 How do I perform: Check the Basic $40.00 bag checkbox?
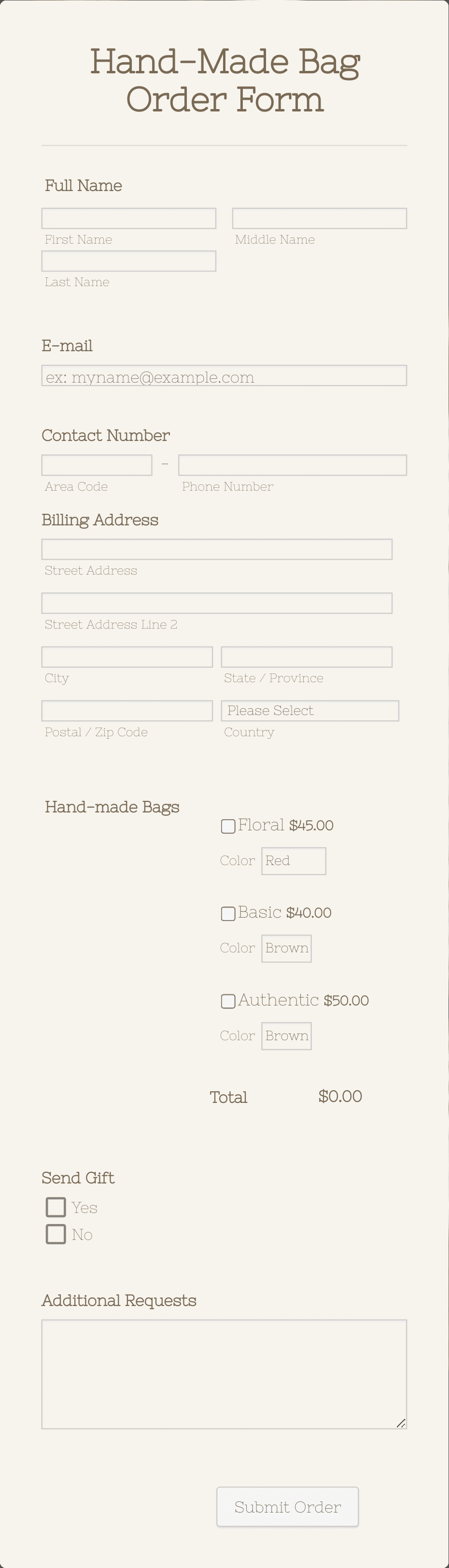pos(228,913)
